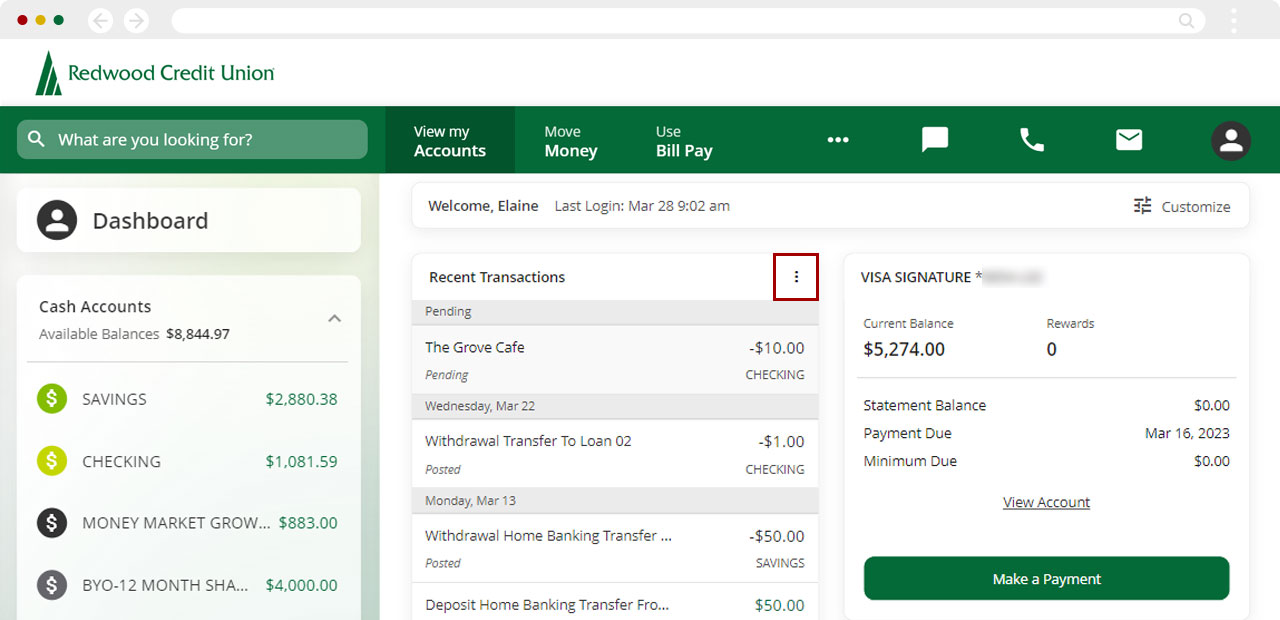Open Recent Transactions options kebab menu
Image resolution: width=1280 pixels, height=620 pixels.
click(x=796, y=277)
